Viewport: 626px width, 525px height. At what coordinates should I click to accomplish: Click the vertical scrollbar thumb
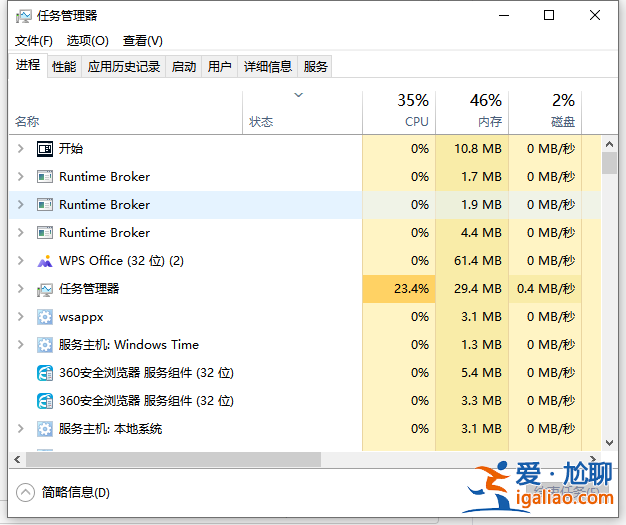click(609, 163)
